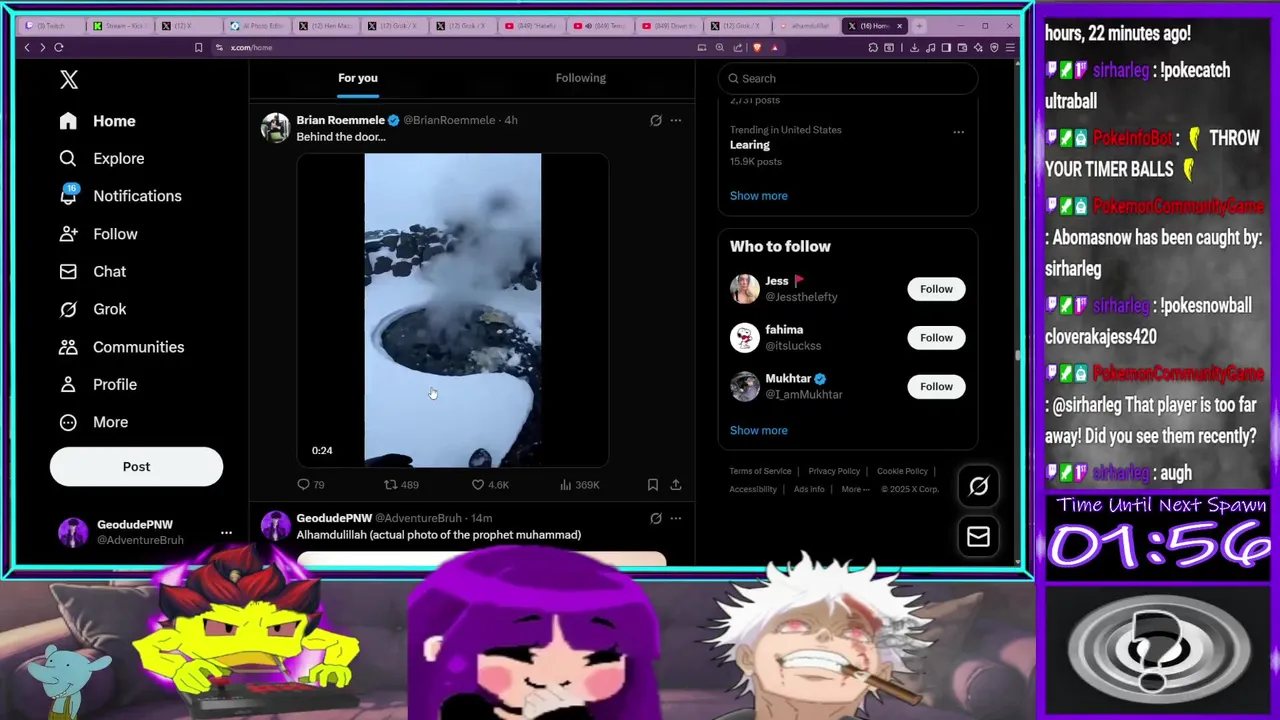Bookmark Brian Roemmele's post
This screenshot has height=720, width=1280.
653,484
